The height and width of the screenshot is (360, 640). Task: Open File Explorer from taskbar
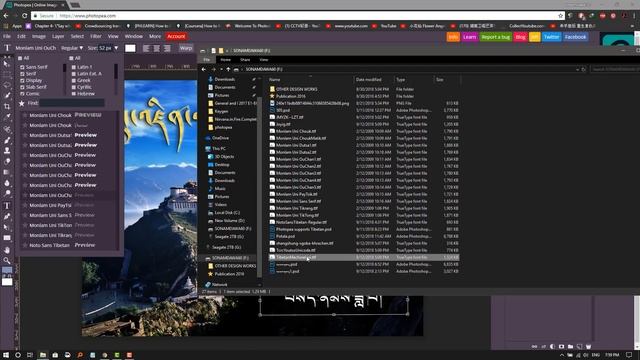42,355
